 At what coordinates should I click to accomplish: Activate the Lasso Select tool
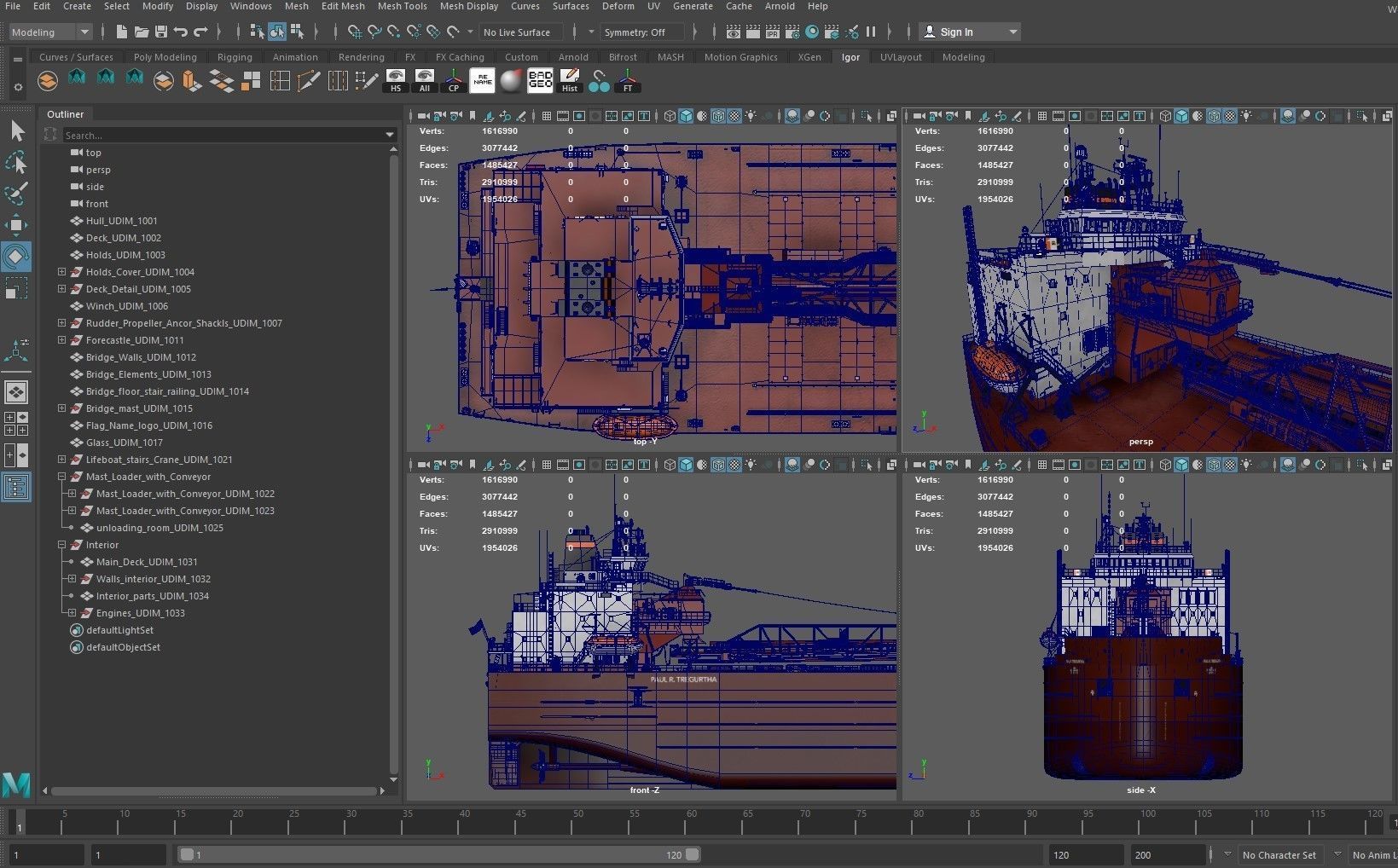pyautogui.click(x=16, y=162)
